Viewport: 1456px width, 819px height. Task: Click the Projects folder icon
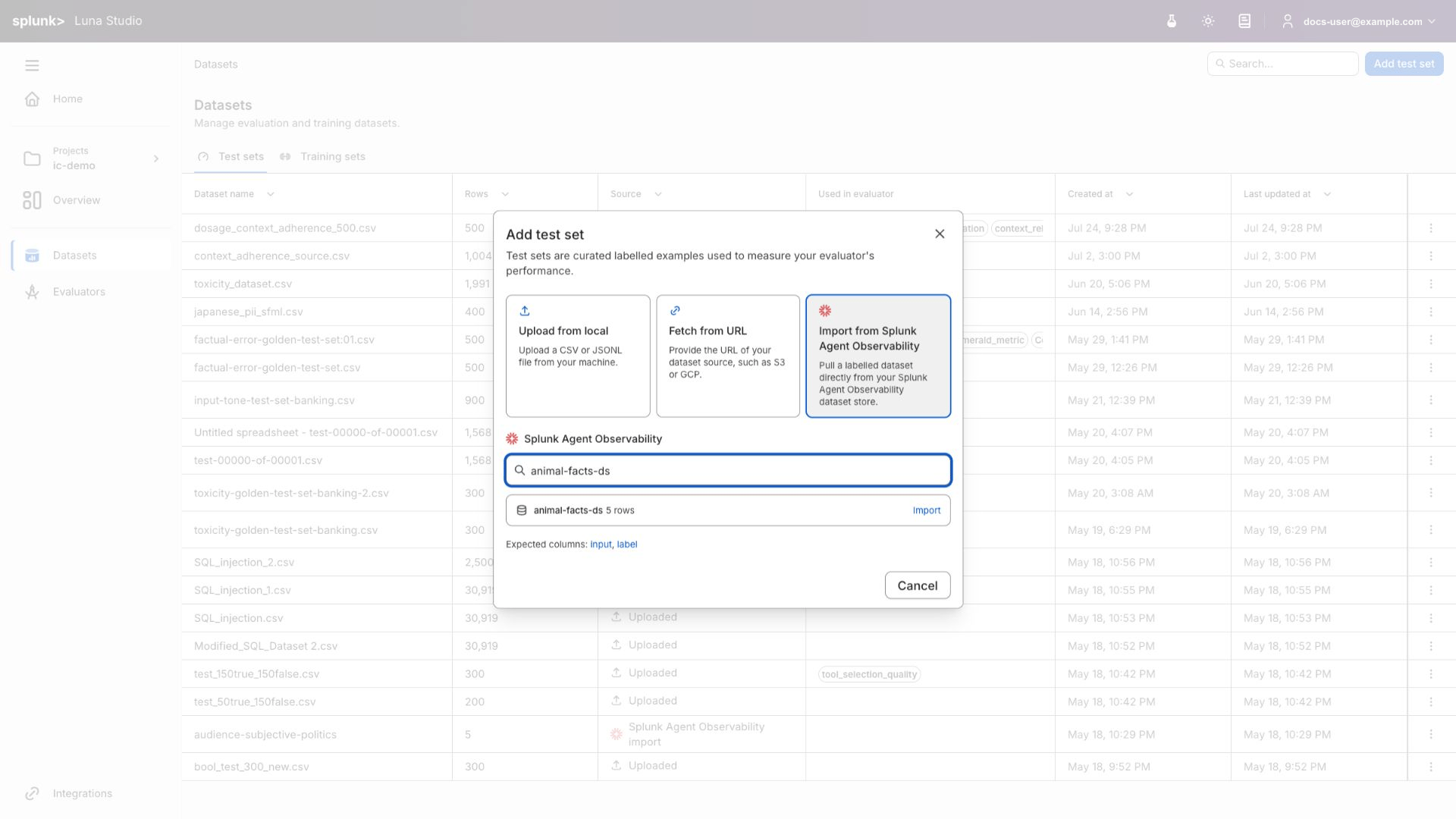tap(32, 158)
